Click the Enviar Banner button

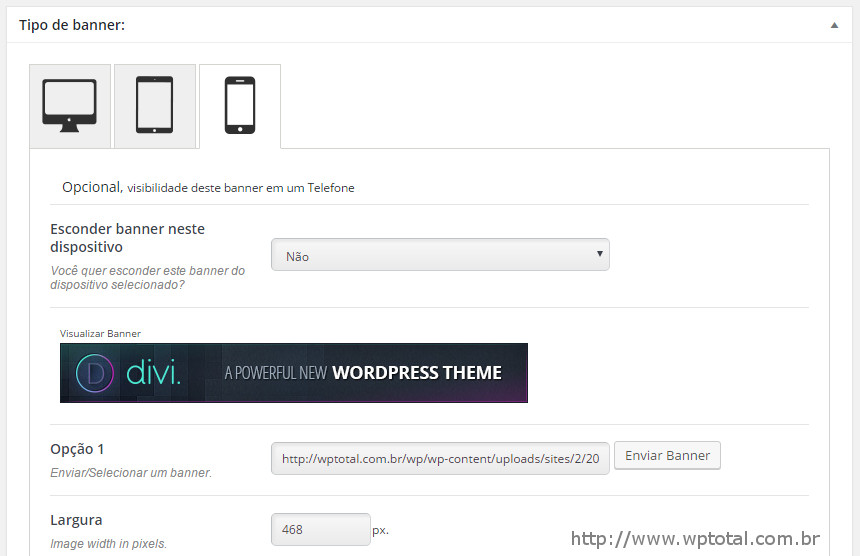point(667,456)
